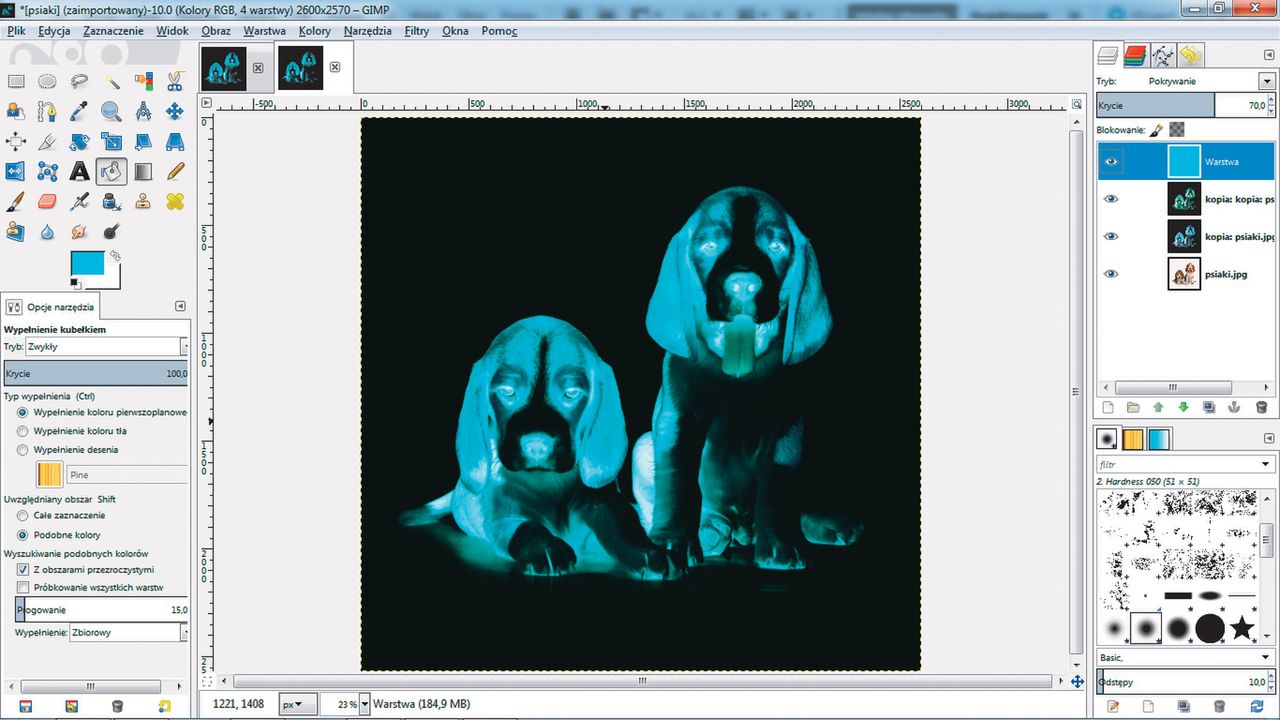Select the Fuzzy Select magic wand tool
1280x720 pixels.
tap(111, 82)
